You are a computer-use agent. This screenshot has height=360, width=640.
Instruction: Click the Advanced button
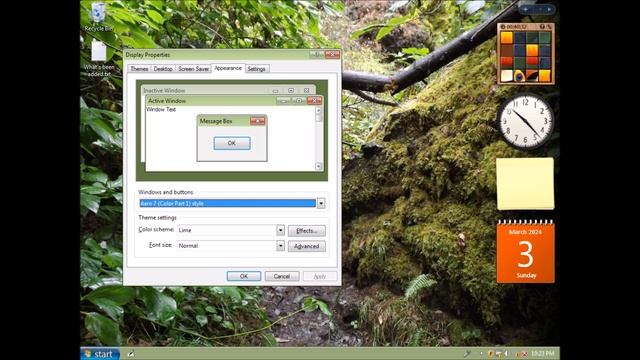(x=307, y=246)
